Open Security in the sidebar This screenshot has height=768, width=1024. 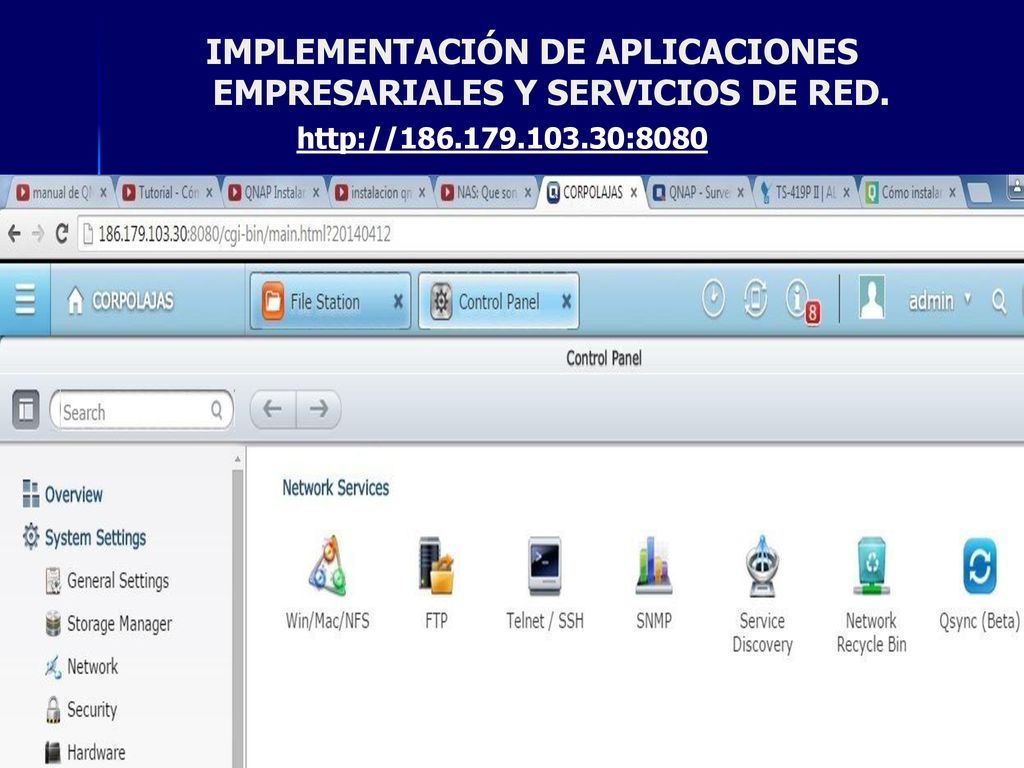[81, 710]
